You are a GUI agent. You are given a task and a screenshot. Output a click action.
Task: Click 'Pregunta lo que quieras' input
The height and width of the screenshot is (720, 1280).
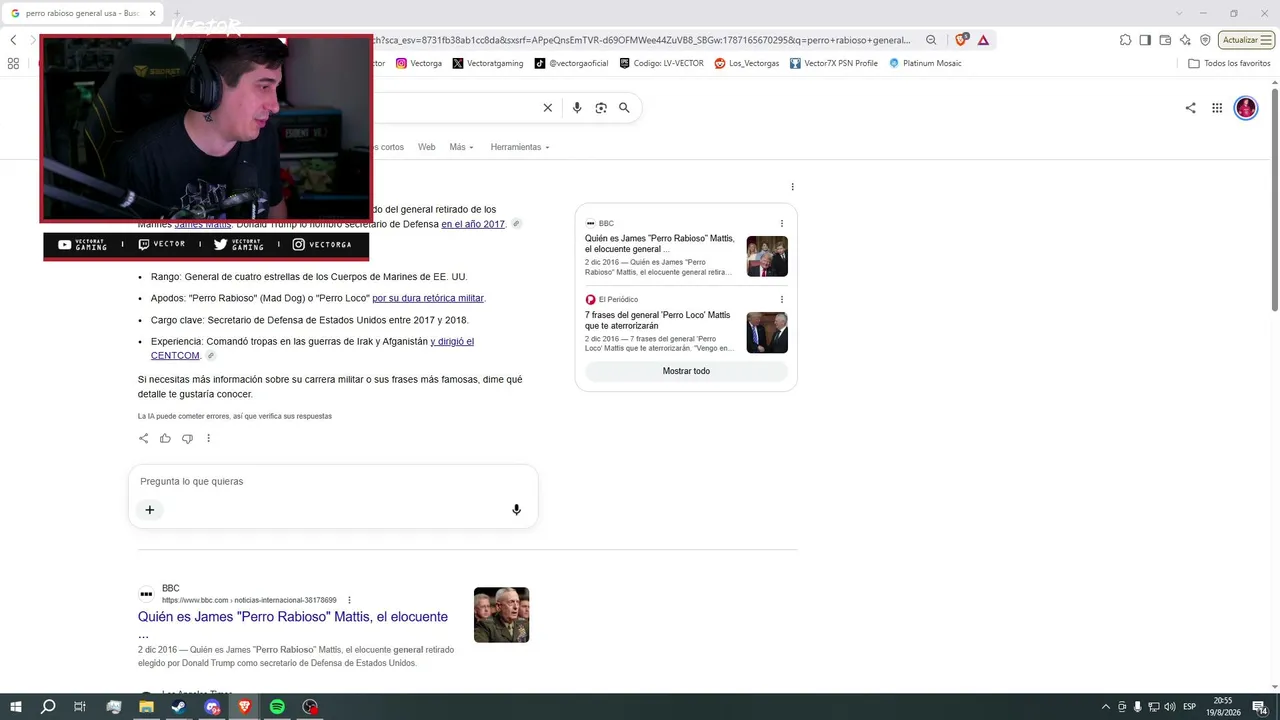click(333, 481)
